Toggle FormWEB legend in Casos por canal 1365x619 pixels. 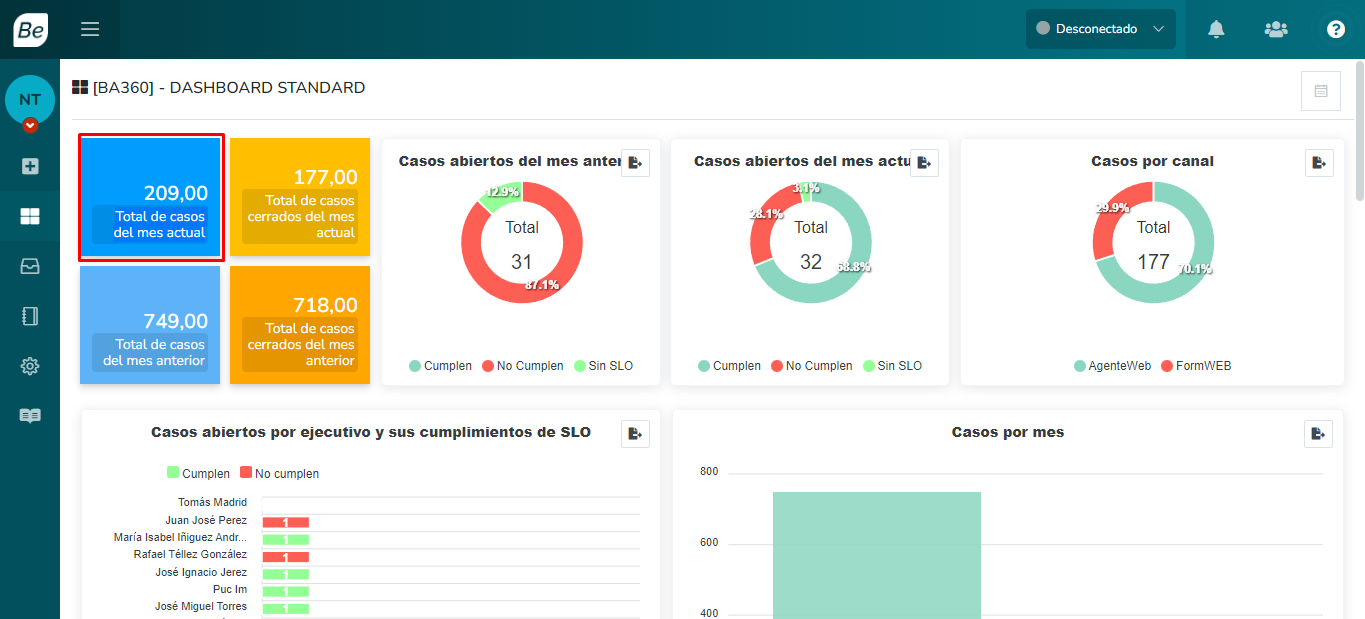1196,366
